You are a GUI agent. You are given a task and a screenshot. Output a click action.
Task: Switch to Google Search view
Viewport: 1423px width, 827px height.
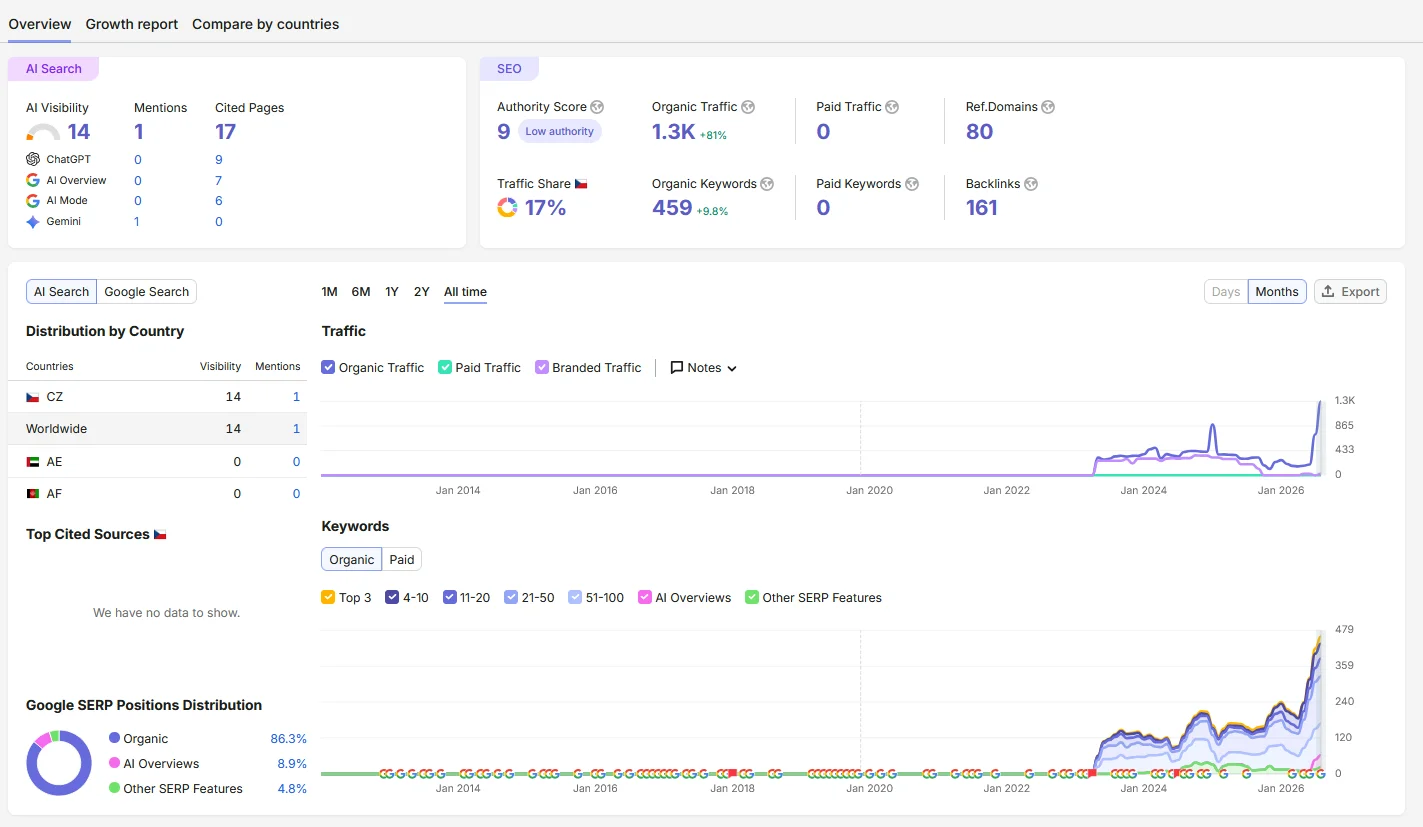pyautogui.click(x=147, y=292)
